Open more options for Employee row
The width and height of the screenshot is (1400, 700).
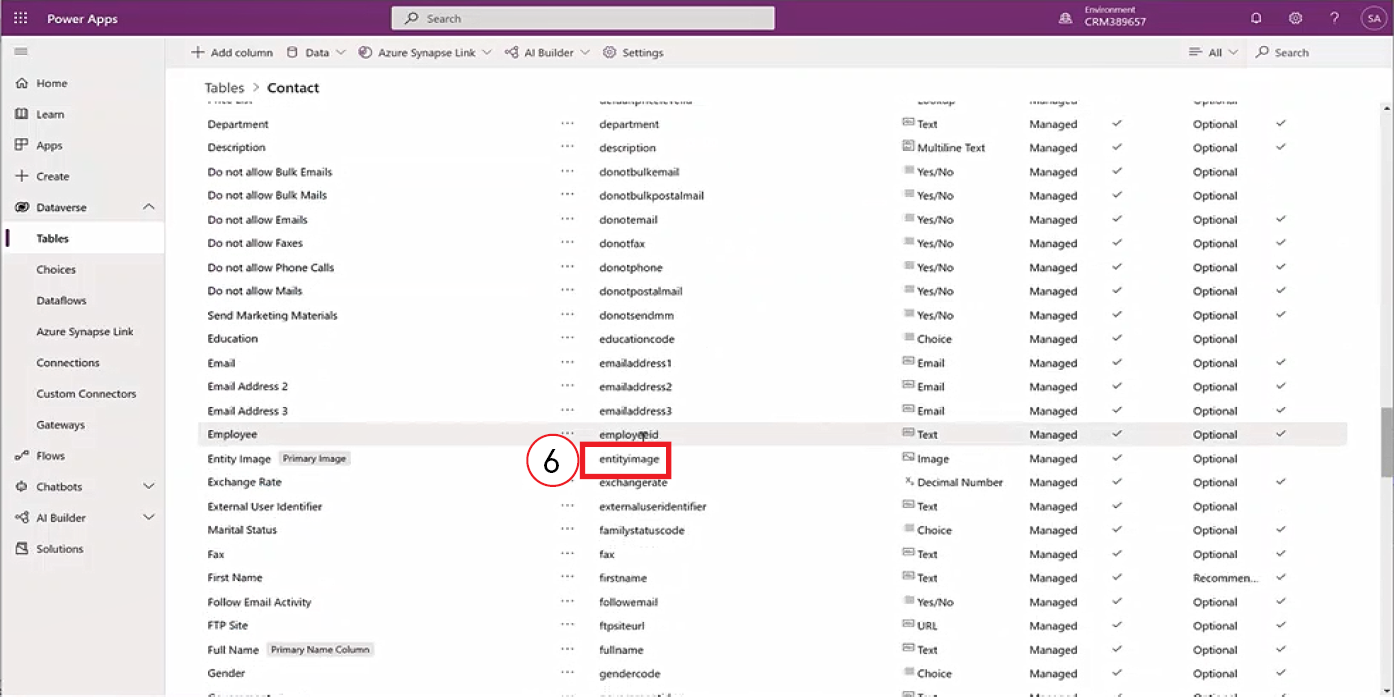(568, 434)
